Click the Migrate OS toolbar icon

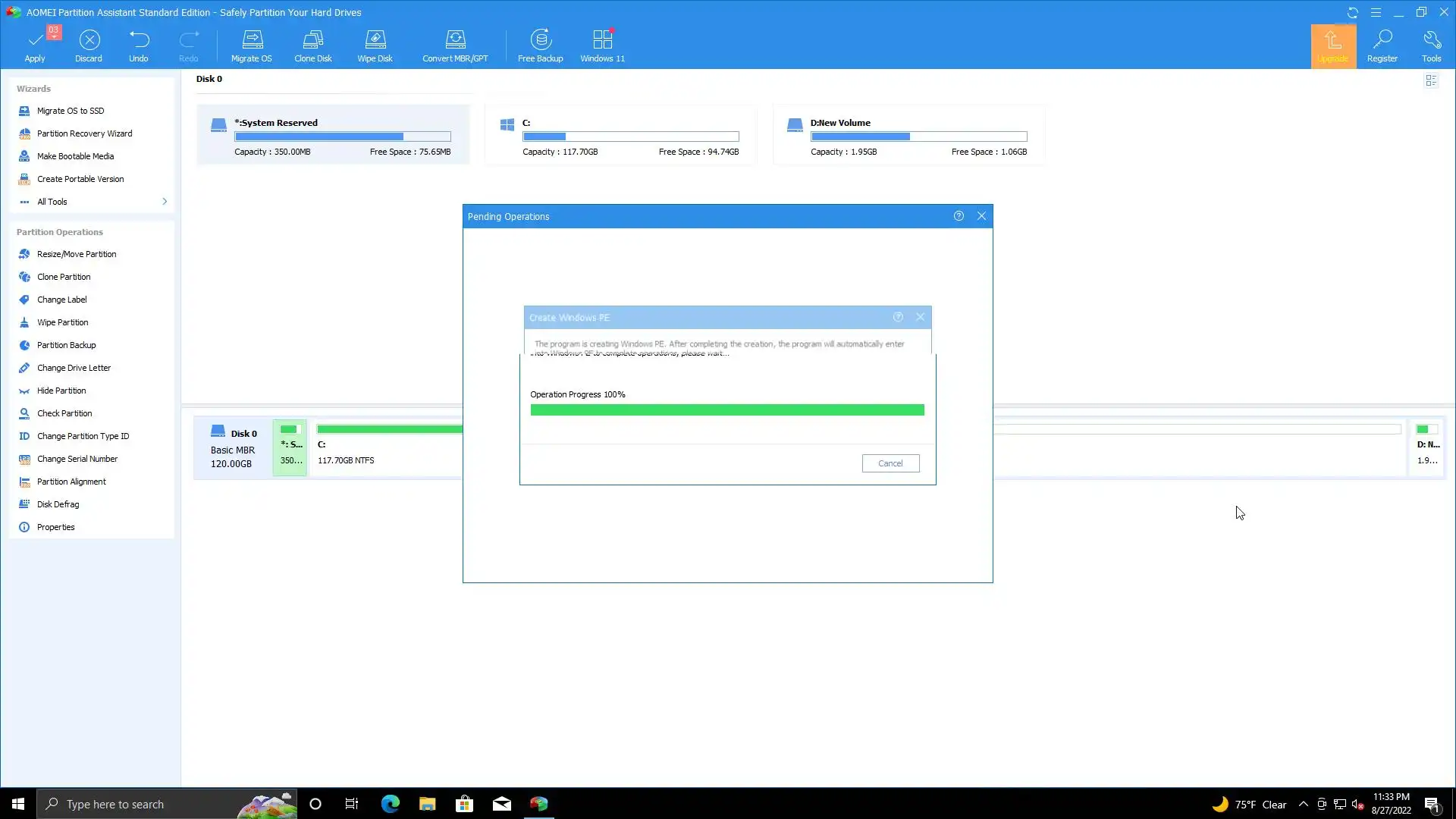pos(251,45)
